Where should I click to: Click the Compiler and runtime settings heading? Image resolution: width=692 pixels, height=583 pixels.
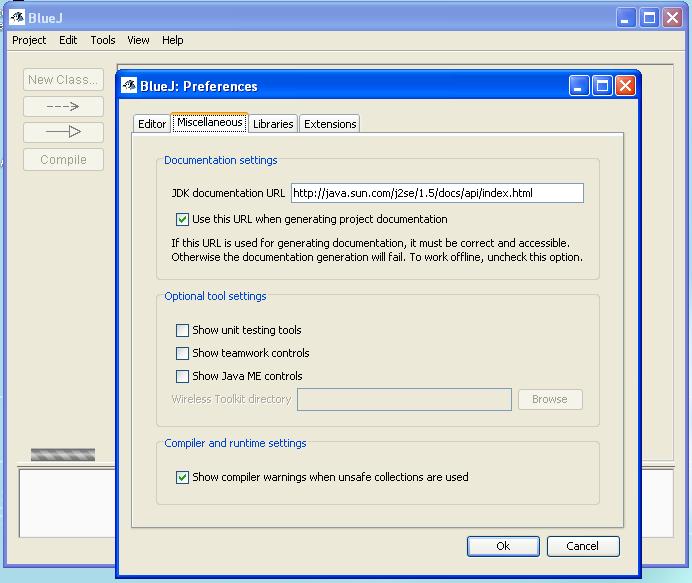click(x=235, y=443)
